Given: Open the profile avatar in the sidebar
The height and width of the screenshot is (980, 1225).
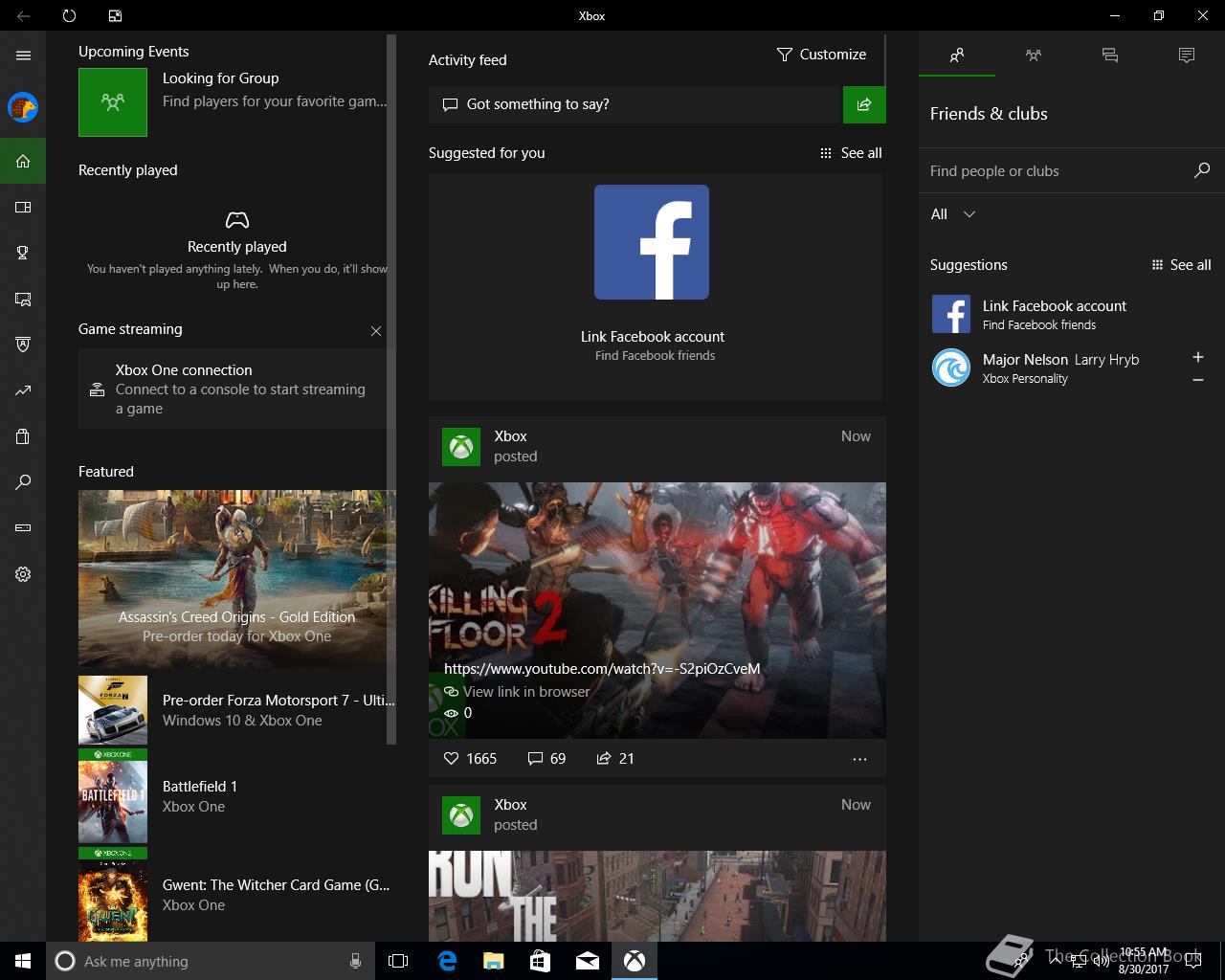Looking at the screenshot, I should (23, 107).
